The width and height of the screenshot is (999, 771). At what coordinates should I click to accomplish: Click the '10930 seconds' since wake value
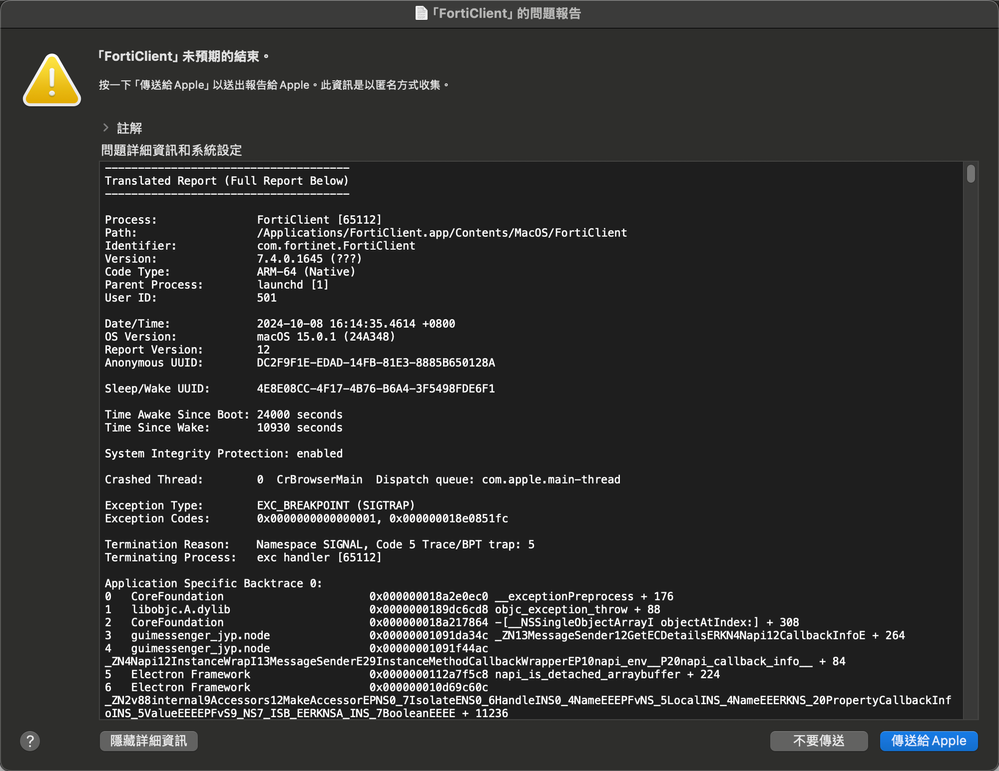point(299,428)
